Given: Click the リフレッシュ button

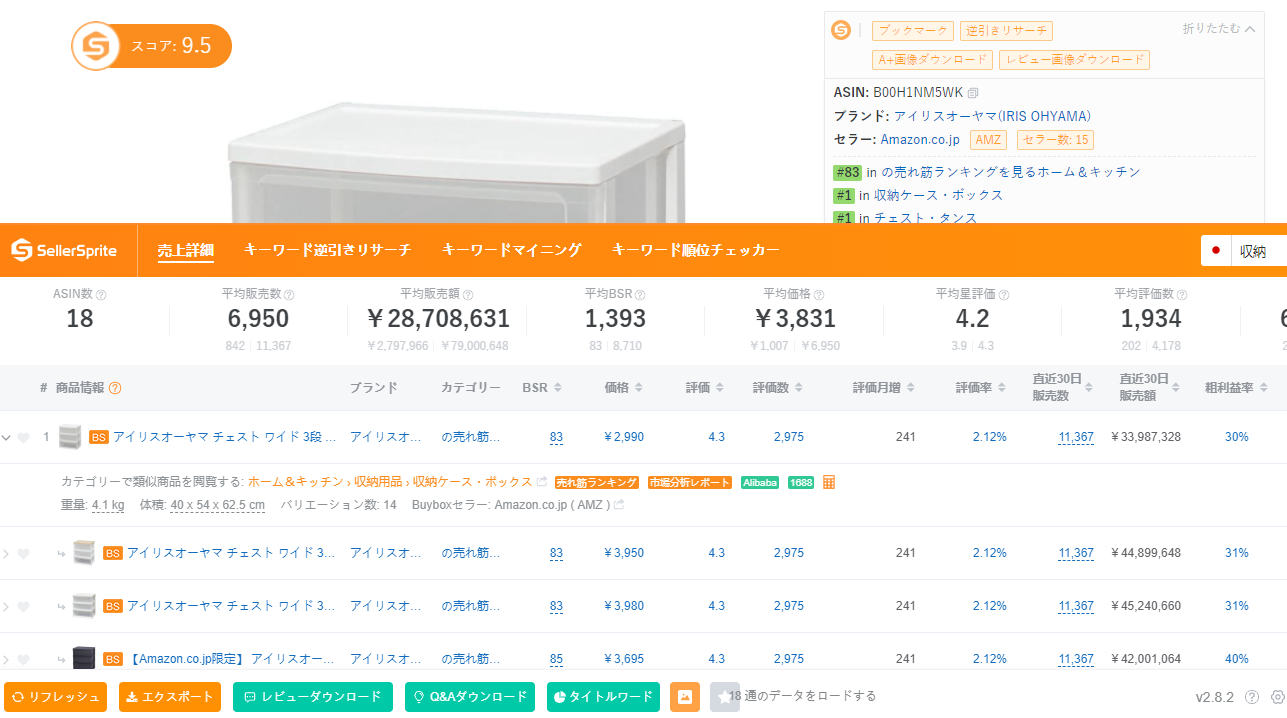Looking at the screenshot, I should 56,697.
